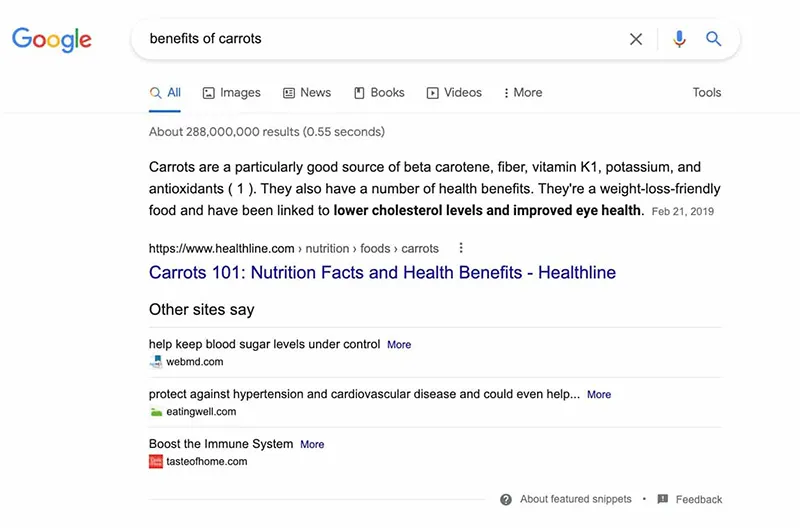Click the About featured snippets link
800x528 pixels.
tap(575, 499)
